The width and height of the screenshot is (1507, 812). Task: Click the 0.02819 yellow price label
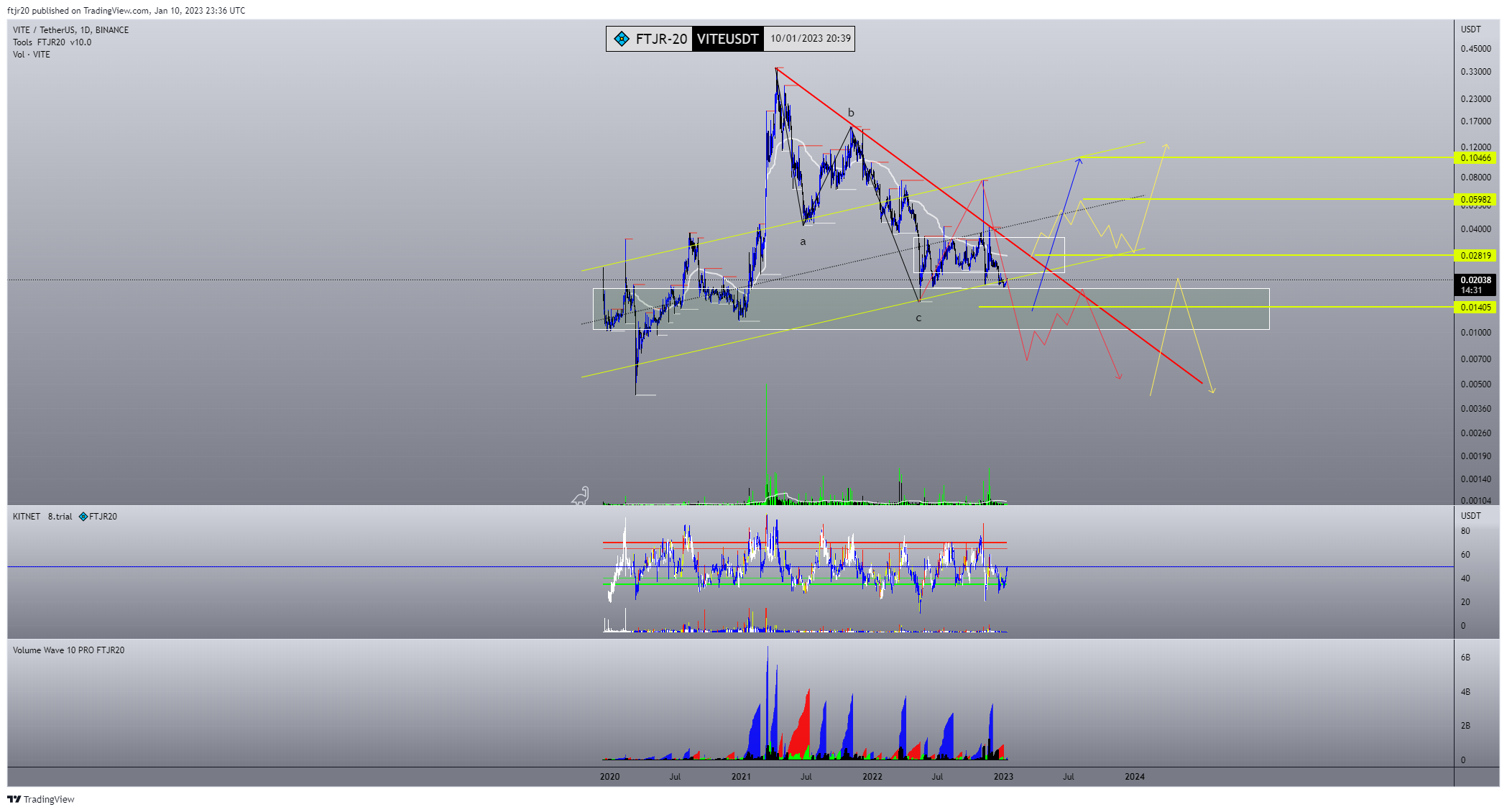(x=1475, y=256)
